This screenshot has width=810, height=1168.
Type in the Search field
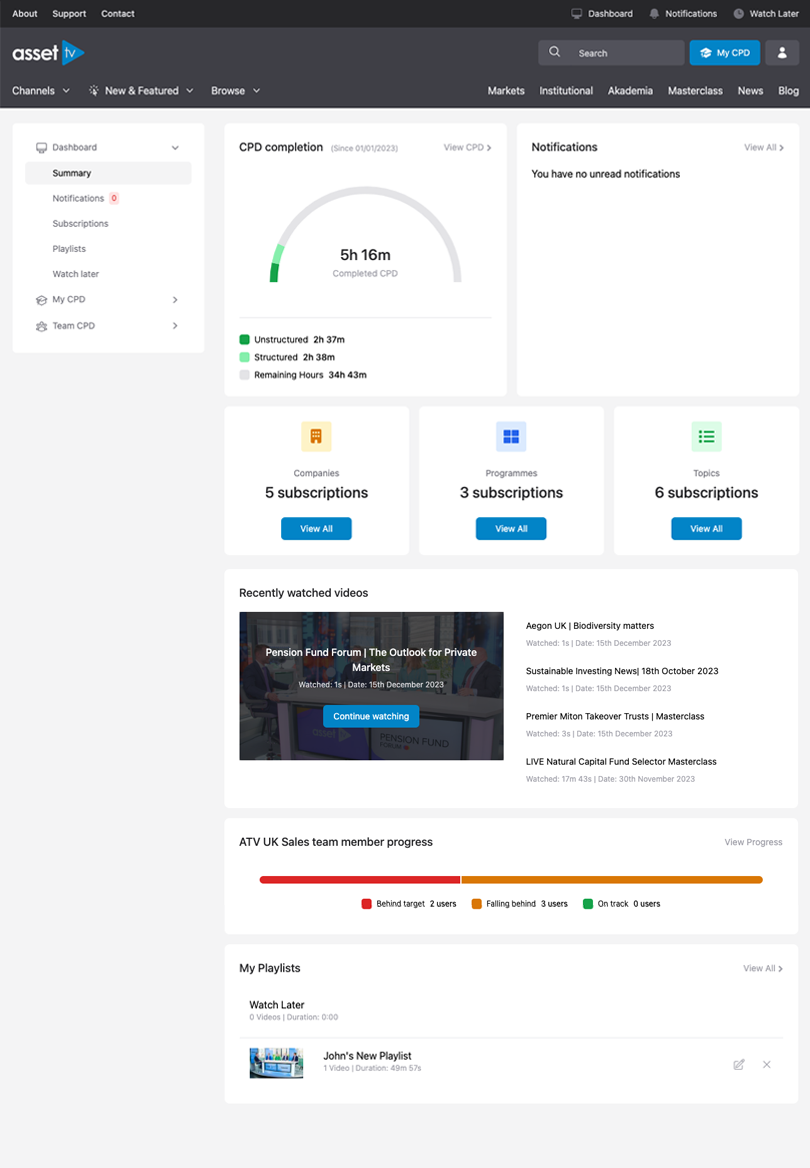coord(620,53)
